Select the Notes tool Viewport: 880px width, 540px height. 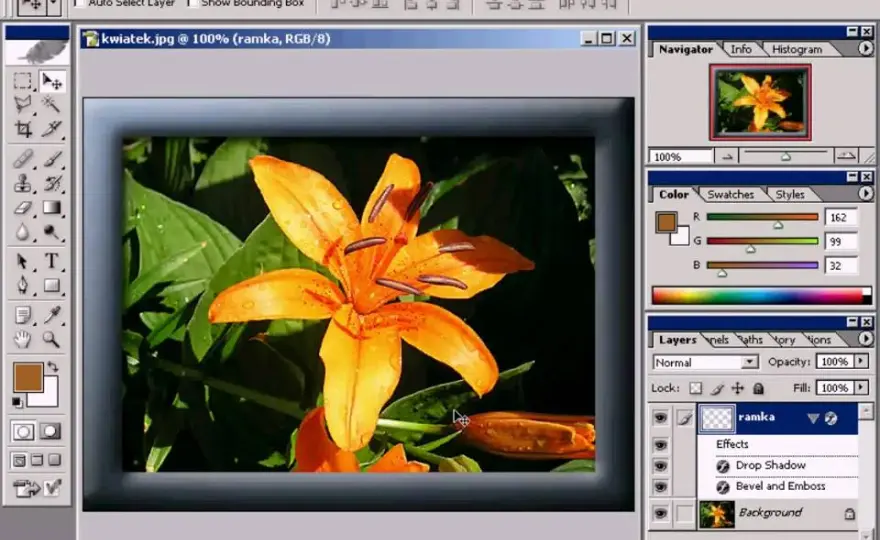pyautogui.click(x=22, y=315)
